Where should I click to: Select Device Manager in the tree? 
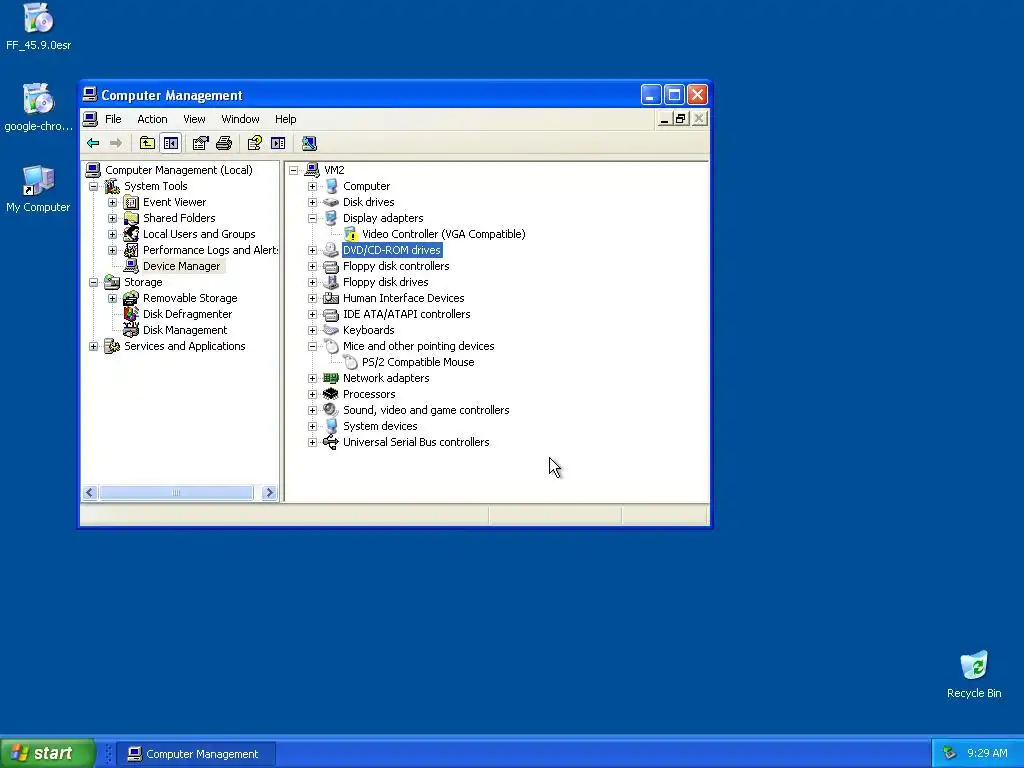pos(182,266)
